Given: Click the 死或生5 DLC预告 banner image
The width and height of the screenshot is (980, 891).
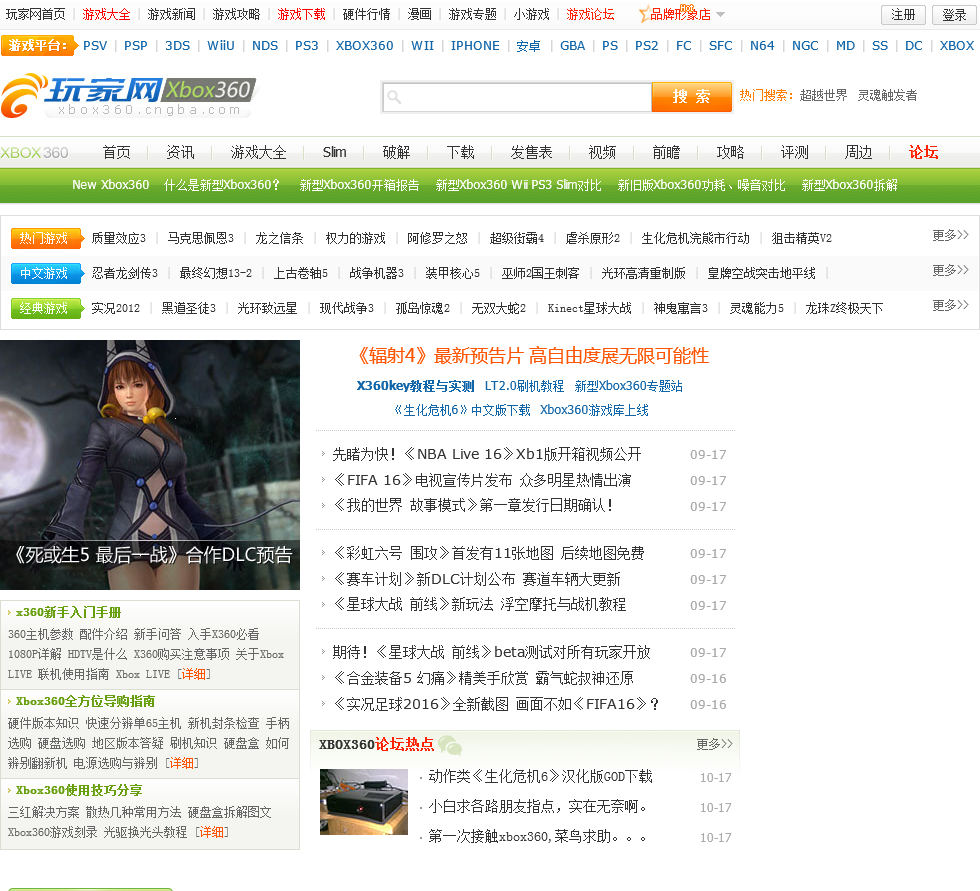Looking at the screenshot, I should (x=150, y=464).
